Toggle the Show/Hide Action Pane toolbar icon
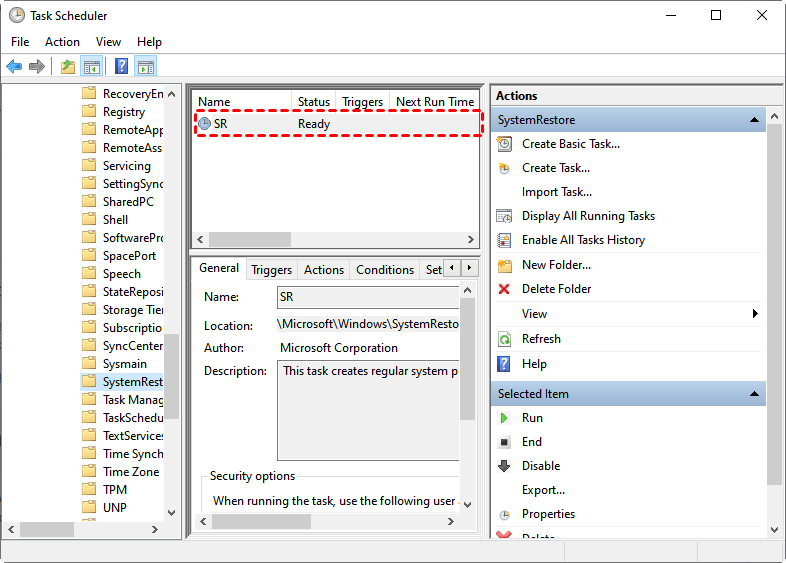The height and width of the screenshot is (563, 786). (146, 66)
